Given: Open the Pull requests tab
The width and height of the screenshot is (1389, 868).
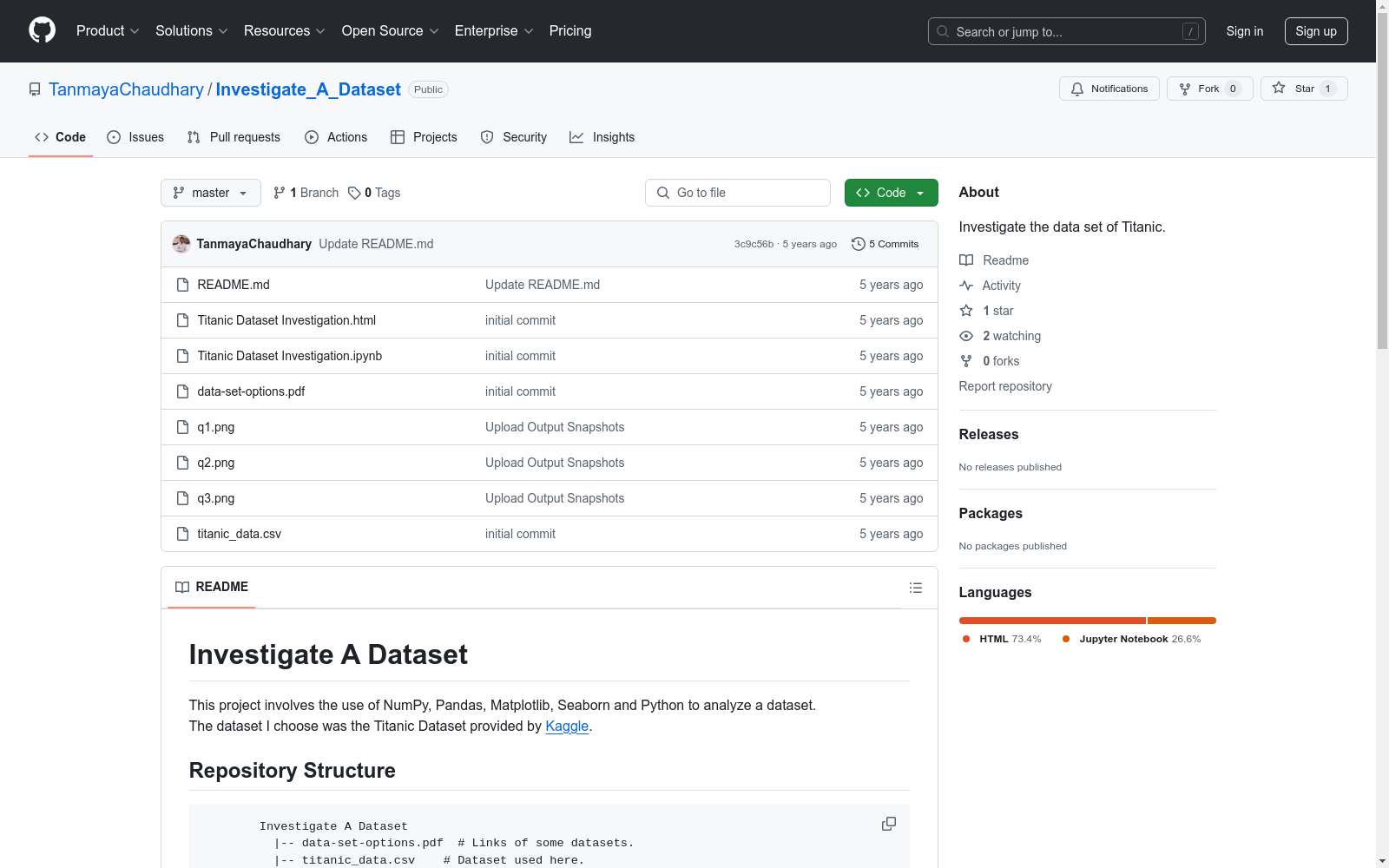Looking at the screenshot, I should (234, 137).
